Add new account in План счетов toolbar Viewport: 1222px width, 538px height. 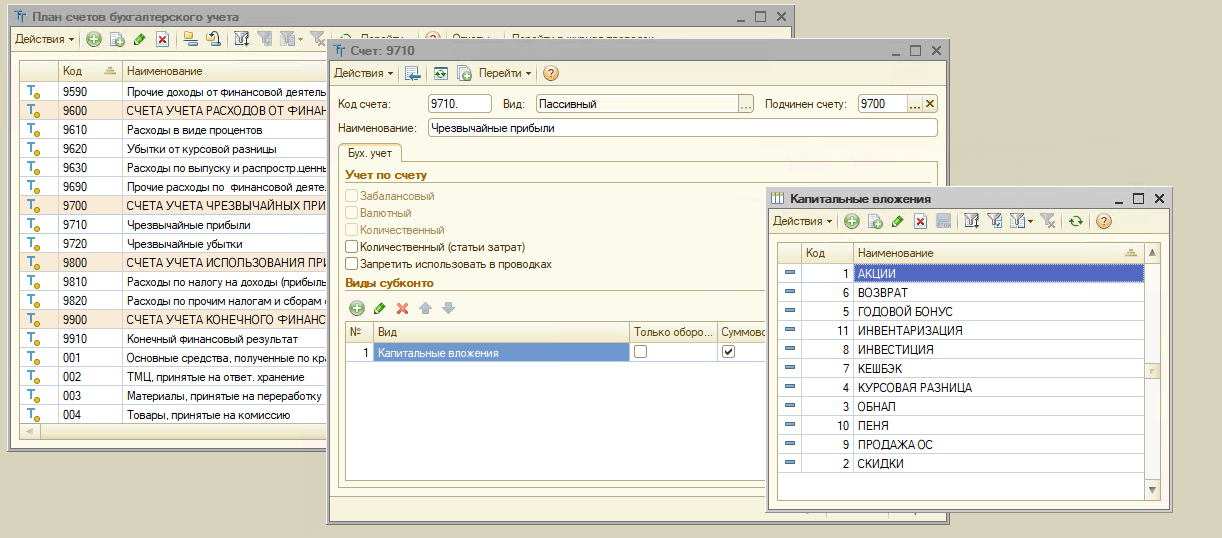click(x=94, y=39)
